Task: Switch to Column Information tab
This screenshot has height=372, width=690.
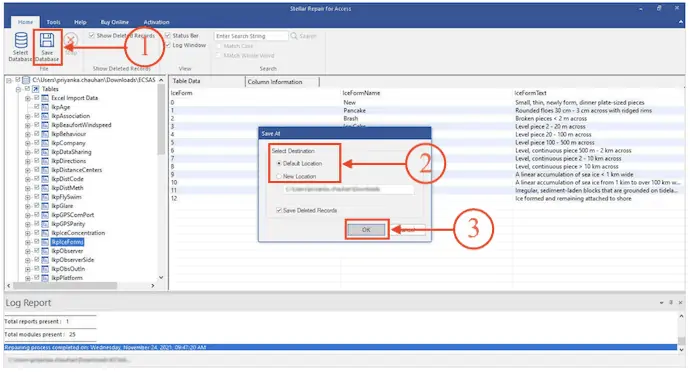Action: pos(282,82)
